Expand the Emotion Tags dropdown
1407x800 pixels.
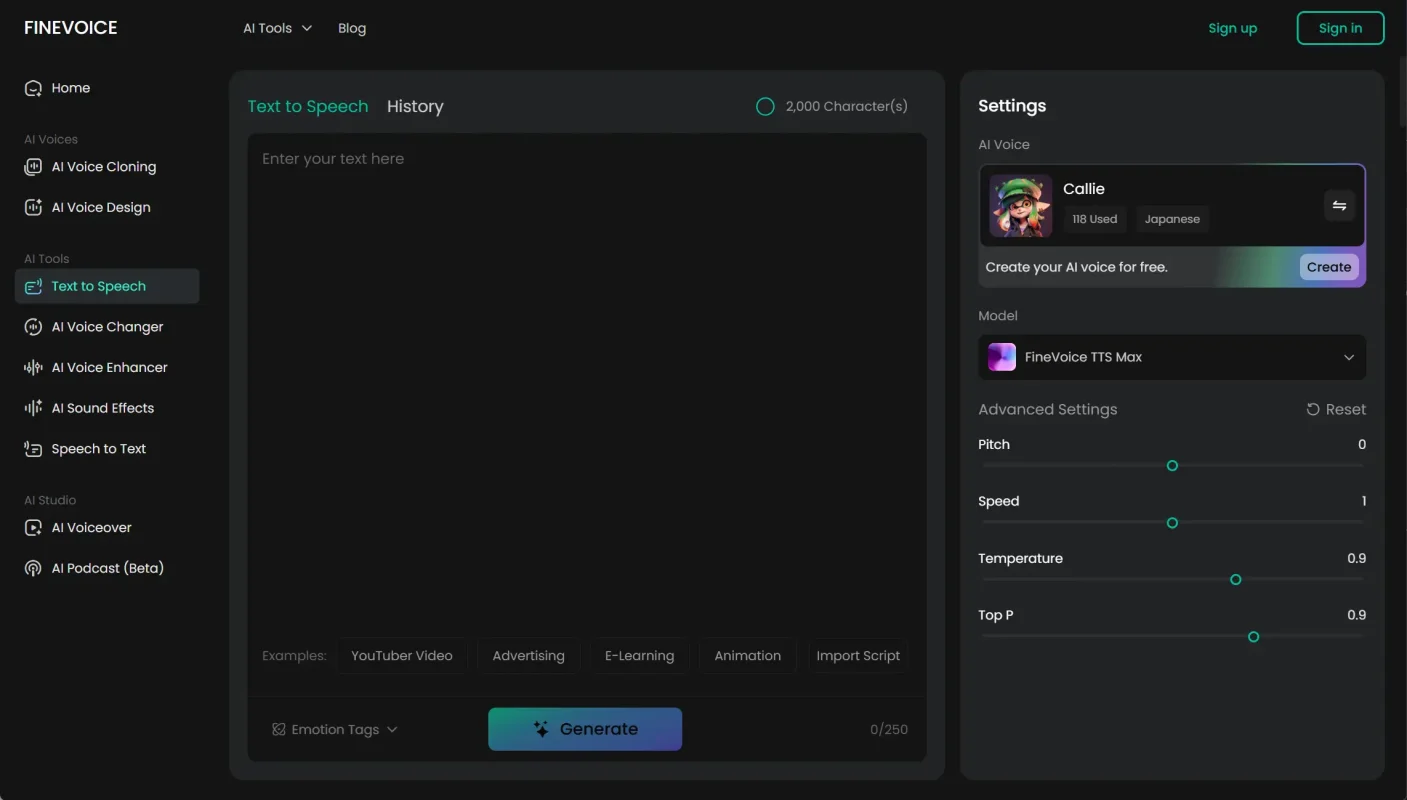[x=335, y=730]
